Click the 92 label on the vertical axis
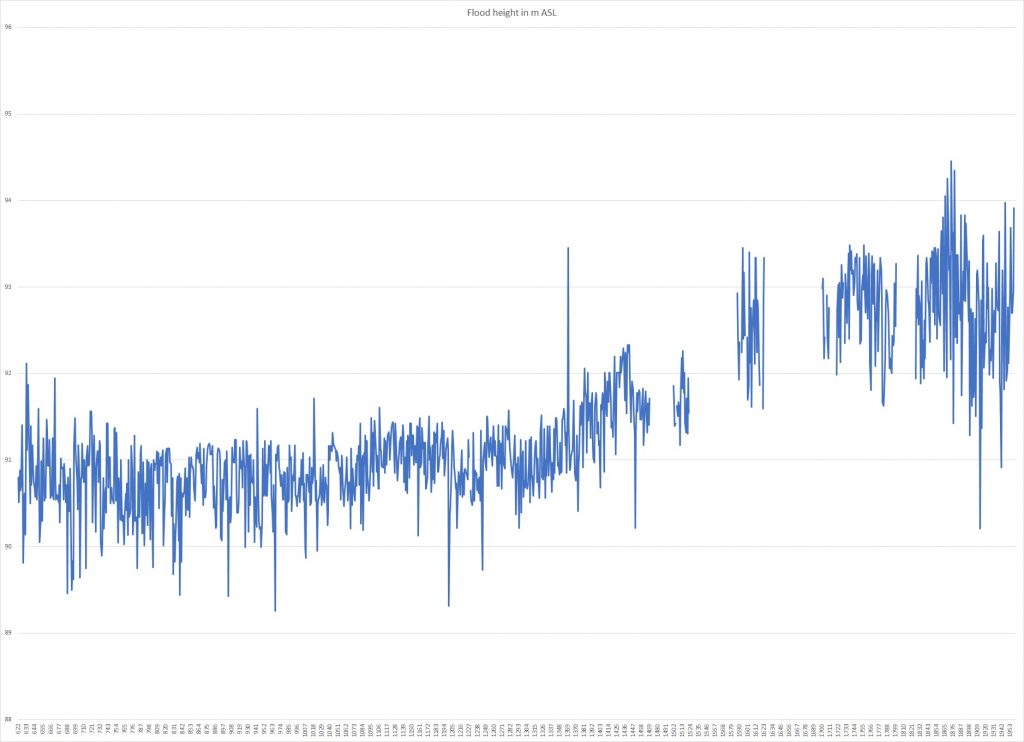1024x742 pixels. [8, 373]
